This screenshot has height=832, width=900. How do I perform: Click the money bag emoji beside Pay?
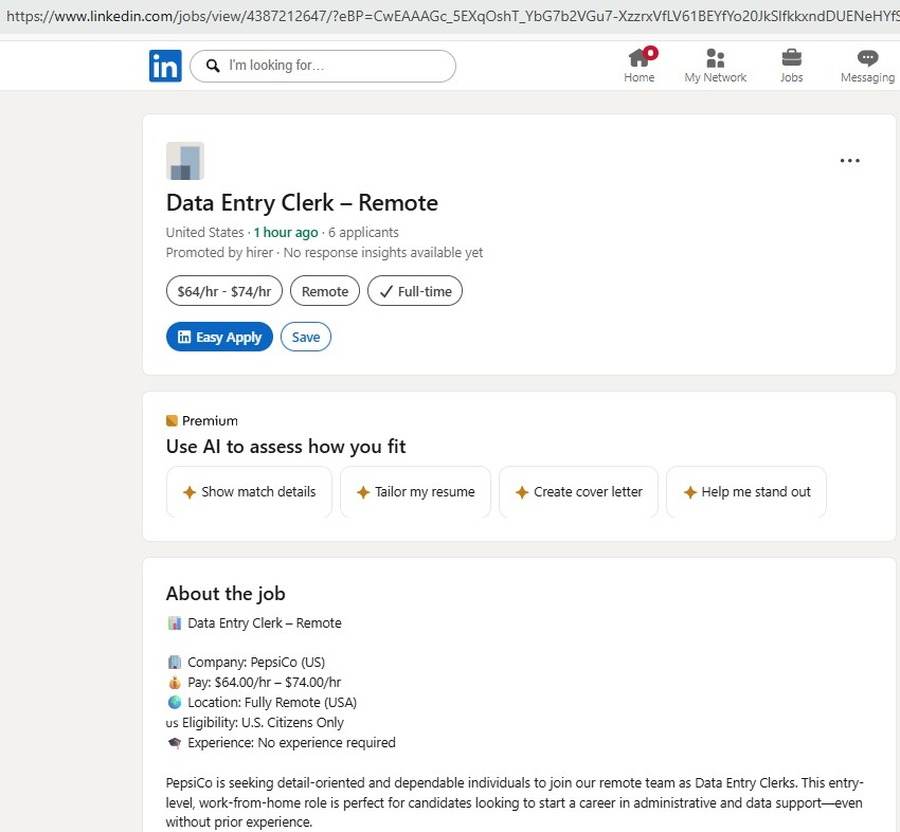point(174,682)
